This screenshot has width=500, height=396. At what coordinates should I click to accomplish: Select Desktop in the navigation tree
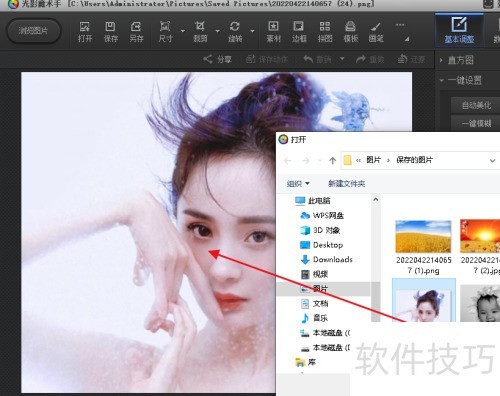[x=321, y=245]
